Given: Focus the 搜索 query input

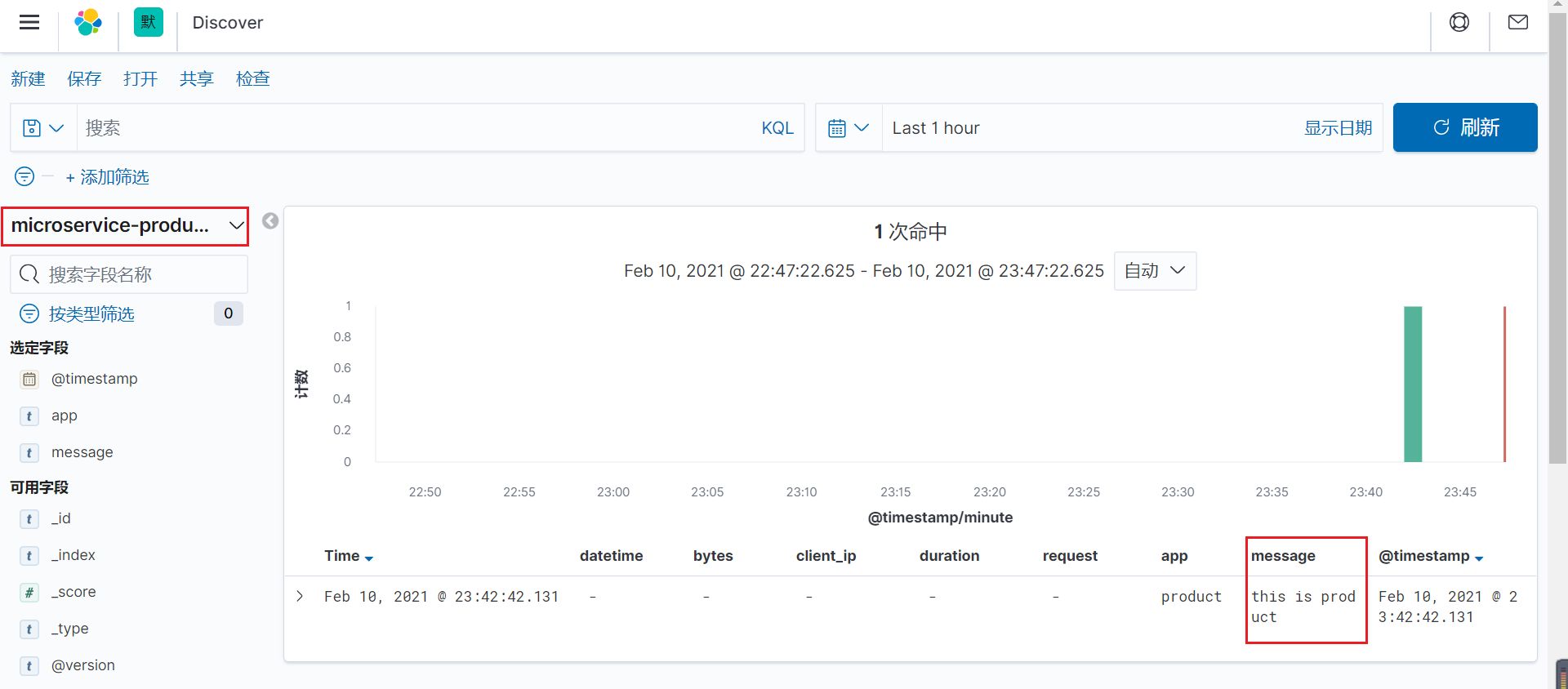Looking at the screenshot, I should pos(416,128).
